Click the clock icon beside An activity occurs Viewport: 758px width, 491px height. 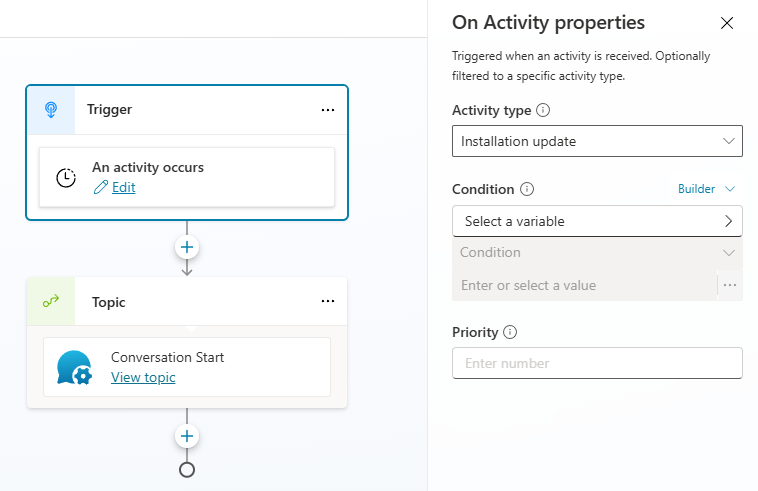tap(66, 178)
